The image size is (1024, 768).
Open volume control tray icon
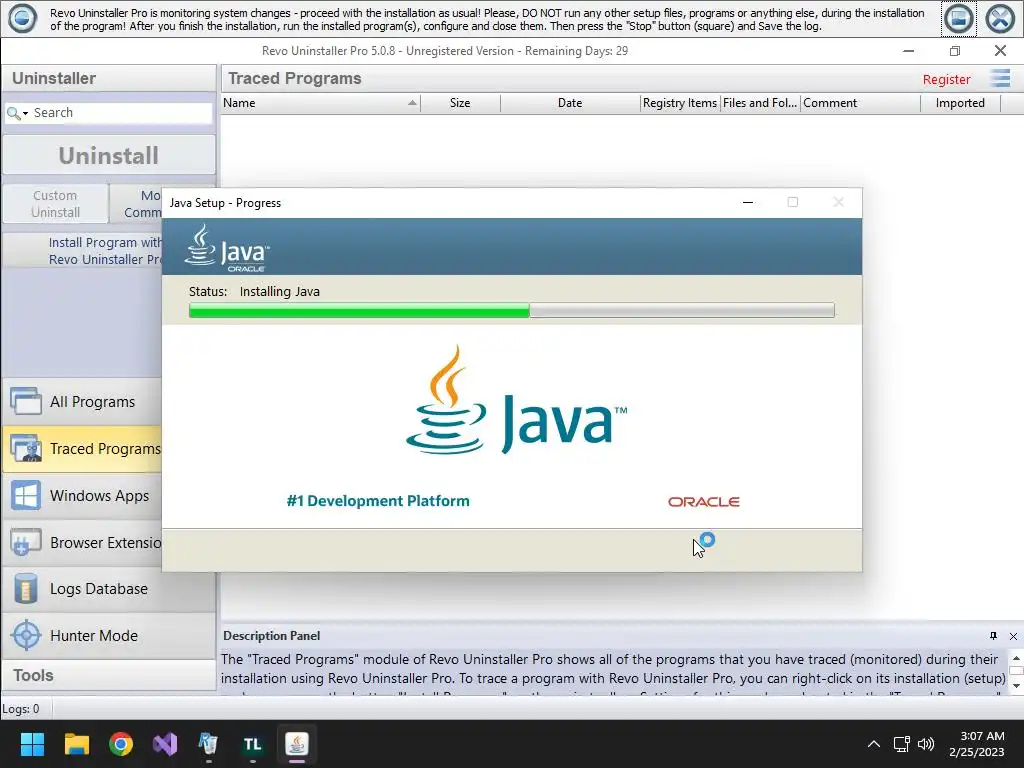click(x=926, y=744)
